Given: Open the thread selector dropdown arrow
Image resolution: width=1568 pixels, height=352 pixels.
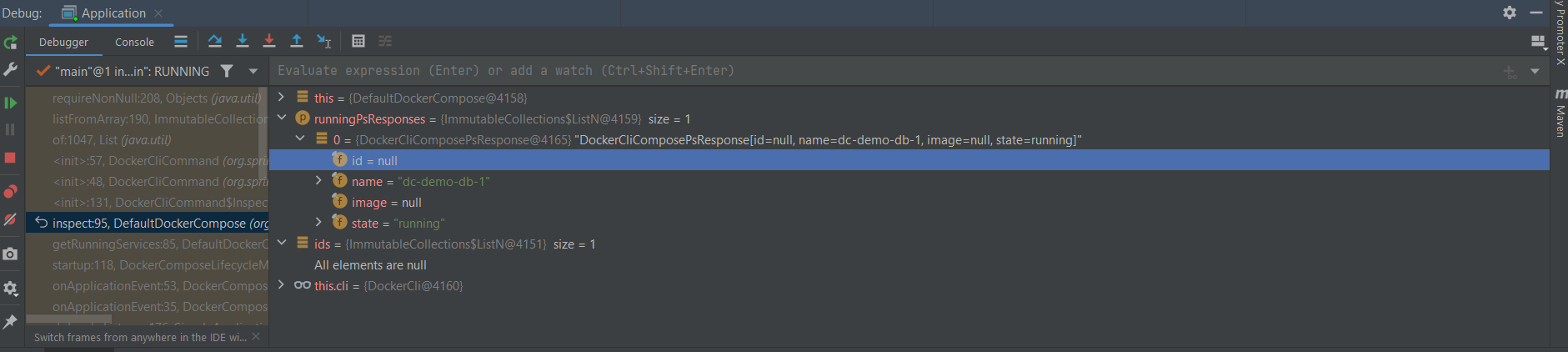Looking at the screenshot, I should tap(253, 72).
